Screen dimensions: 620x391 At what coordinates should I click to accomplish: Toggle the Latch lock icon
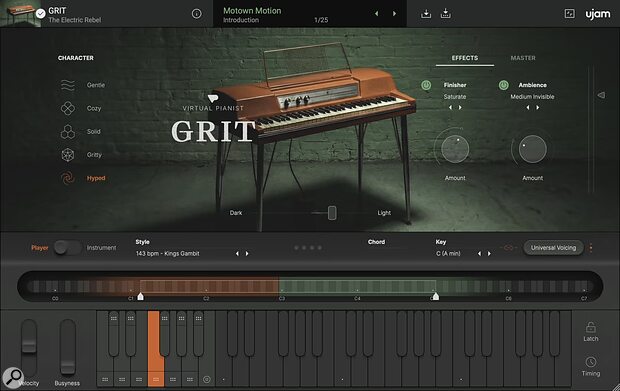591,327
